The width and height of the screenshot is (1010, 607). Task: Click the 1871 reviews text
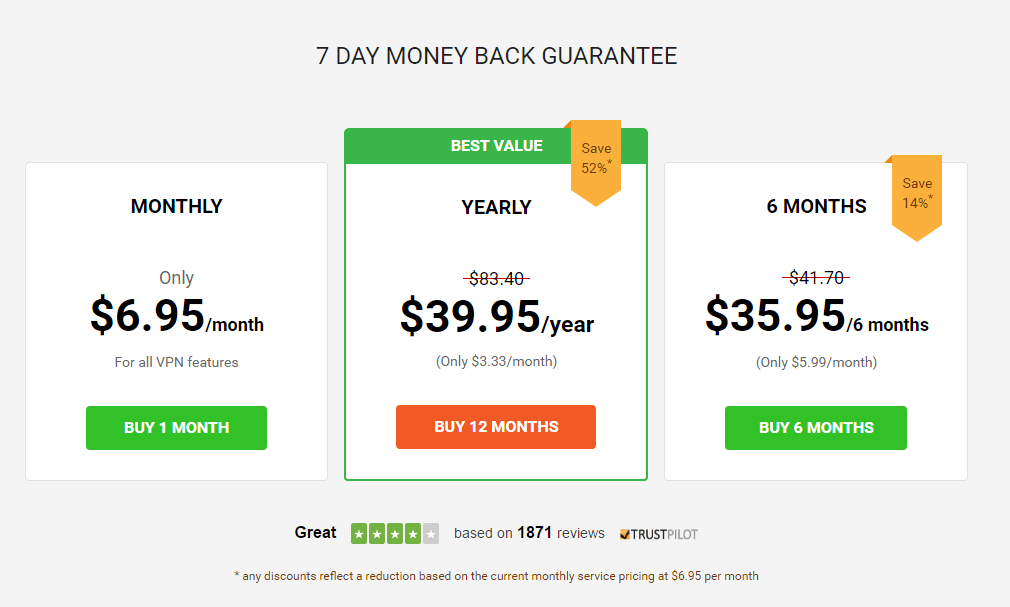click(560, 533)
